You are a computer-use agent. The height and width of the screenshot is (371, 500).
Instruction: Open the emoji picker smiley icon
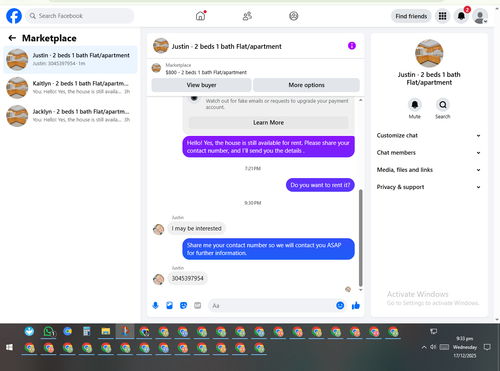pos(340,305)
